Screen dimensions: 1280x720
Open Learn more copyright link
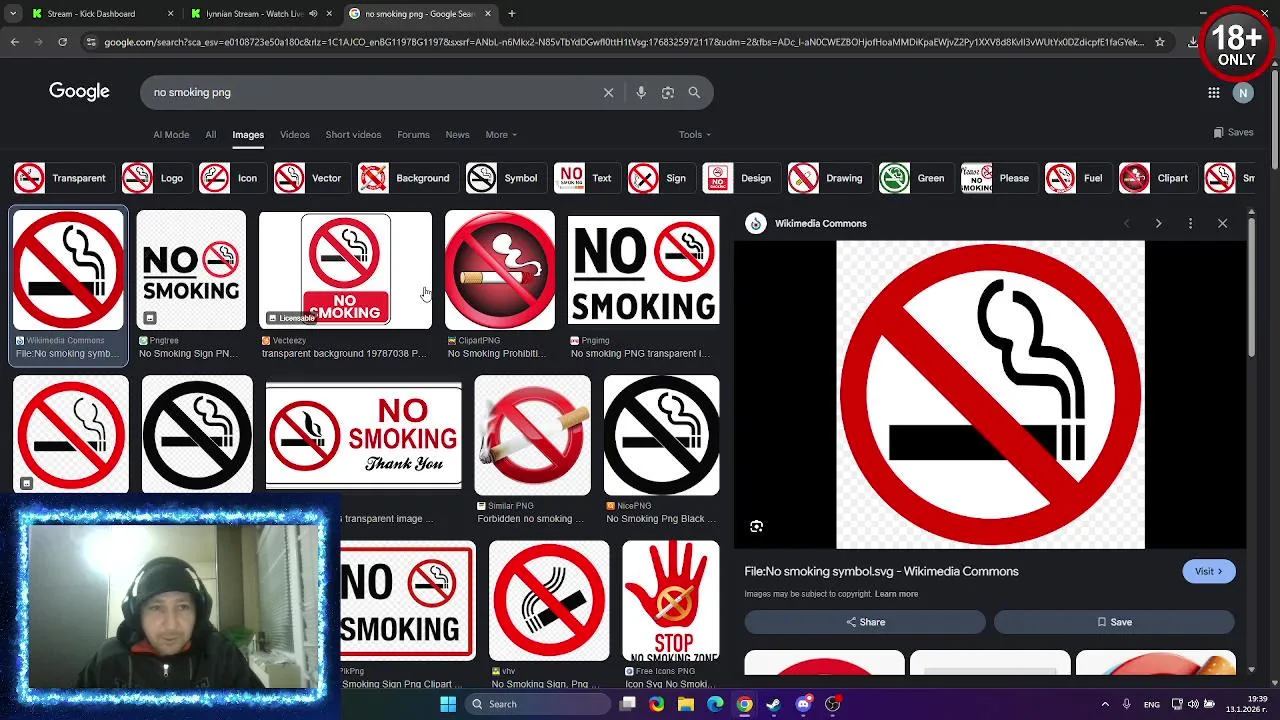pos(896,594)
